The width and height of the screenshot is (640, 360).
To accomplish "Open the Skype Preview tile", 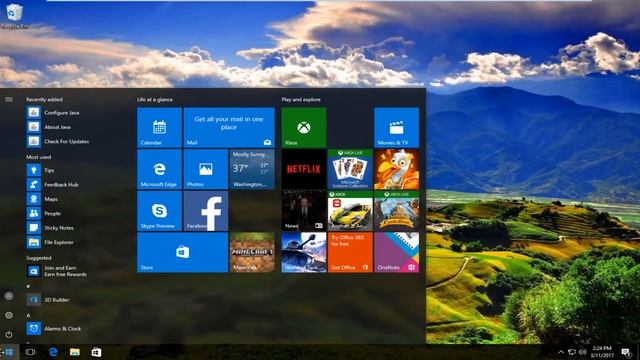I will coord(159,211).
